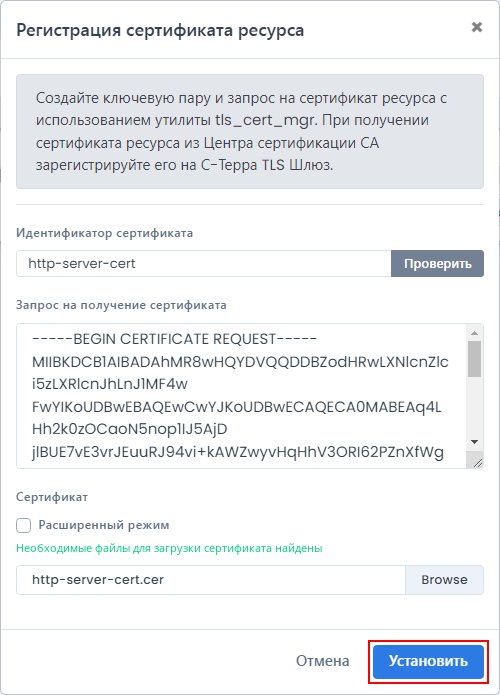
Task: Click the Запрос на получение сертификата label
Action: (121, 305)
